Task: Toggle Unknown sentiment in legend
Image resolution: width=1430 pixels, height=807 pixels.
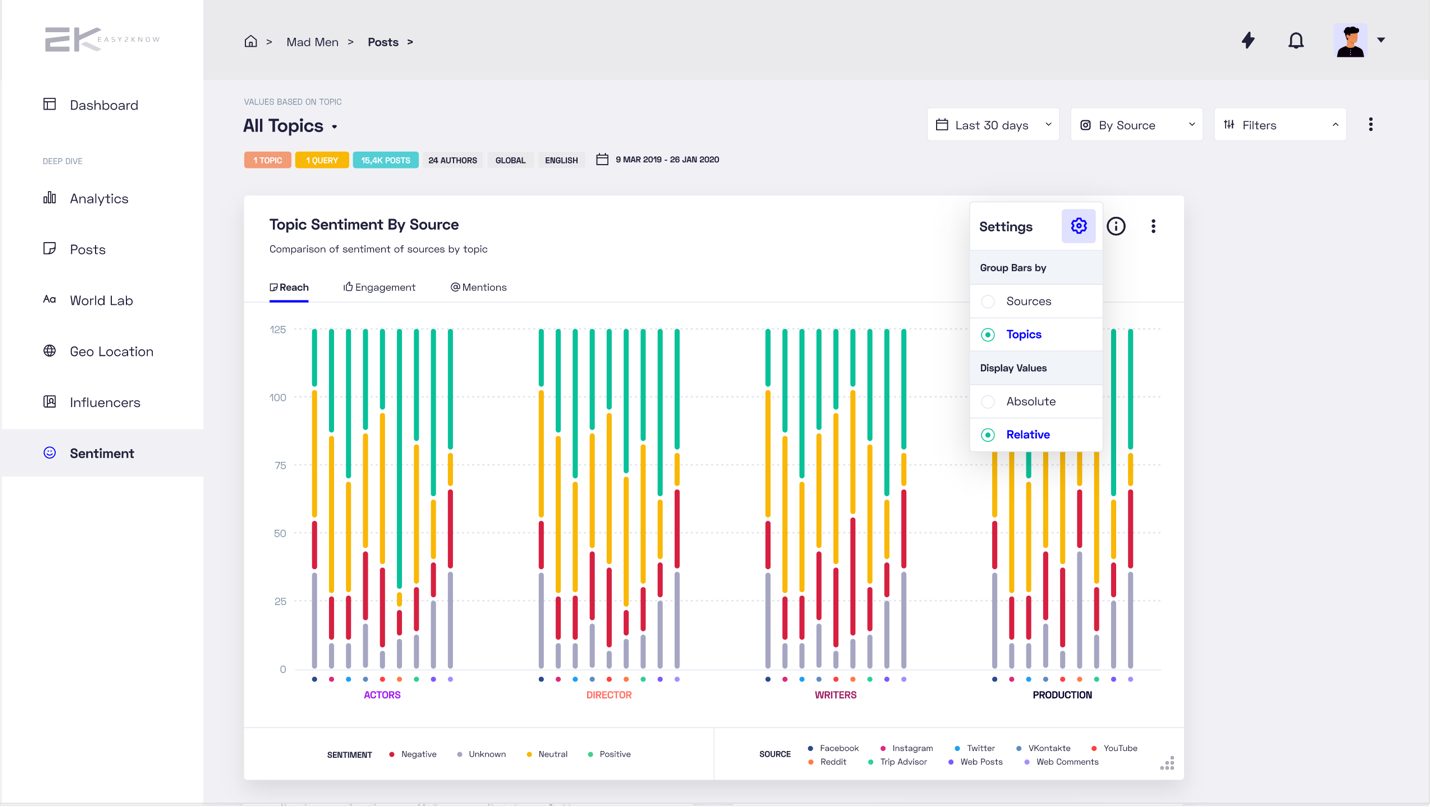Action: (x=481, y=755)
